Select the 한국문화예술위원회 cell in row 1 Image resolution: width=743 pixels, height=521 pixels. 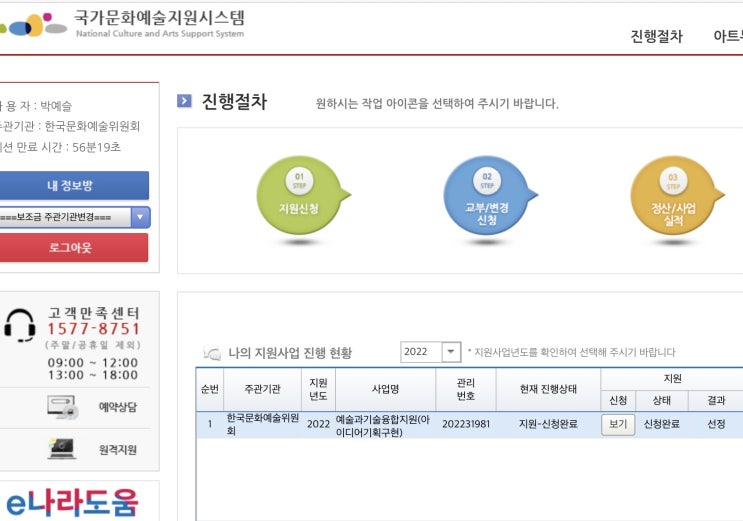[x=262, y=424]
